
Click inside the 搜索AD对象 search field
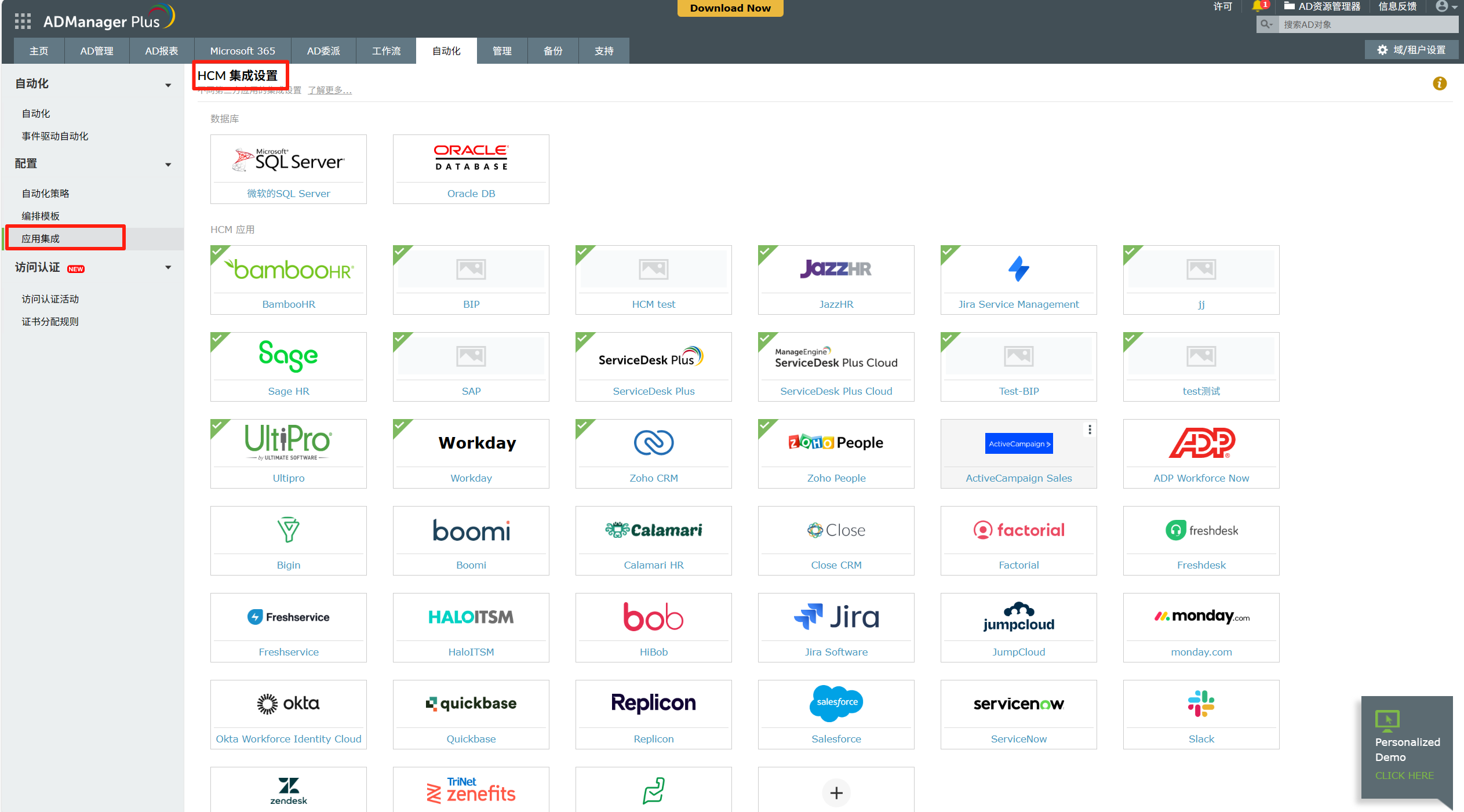click(1368, 24)
